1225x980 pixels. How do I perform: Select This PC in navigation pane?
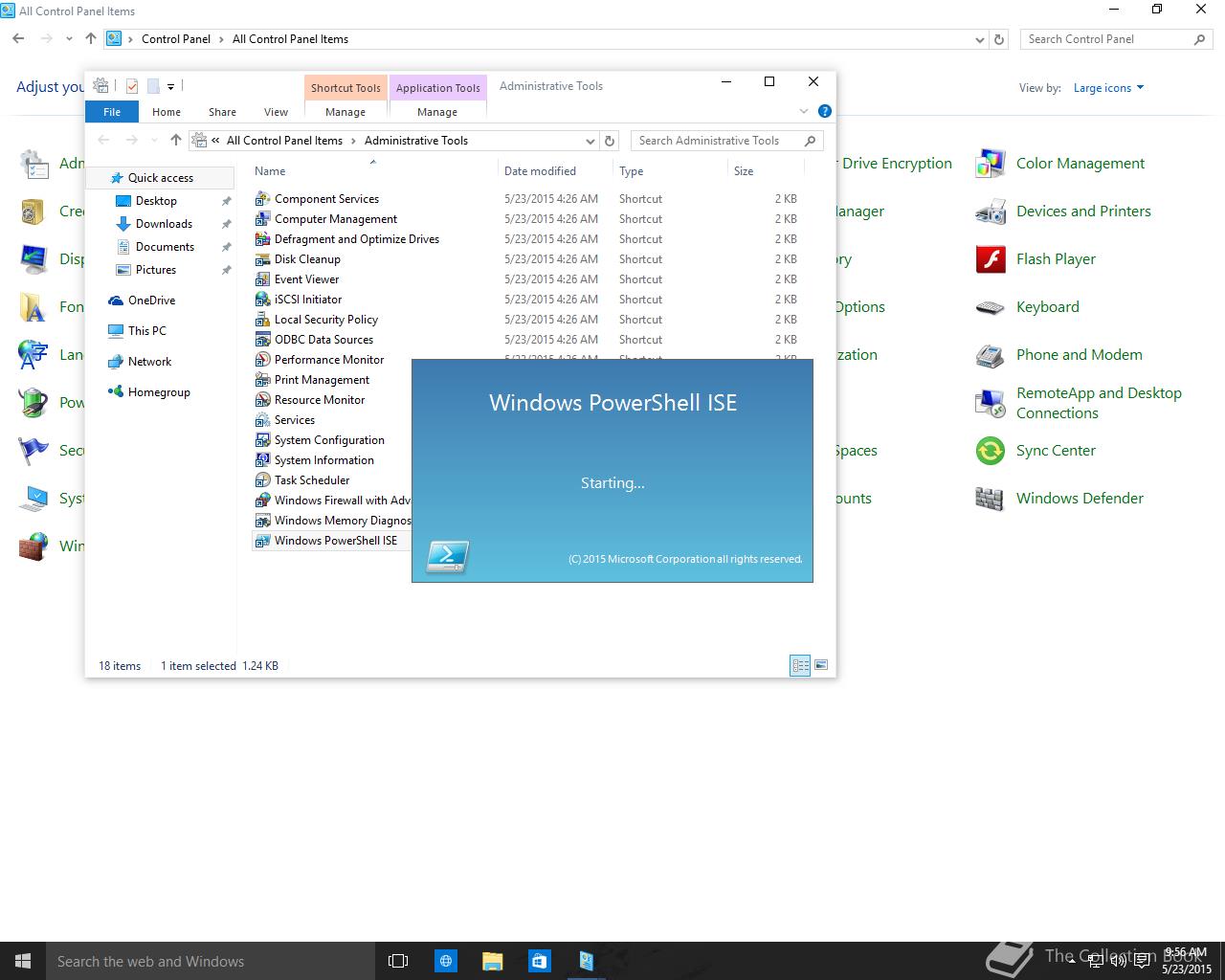146,331
